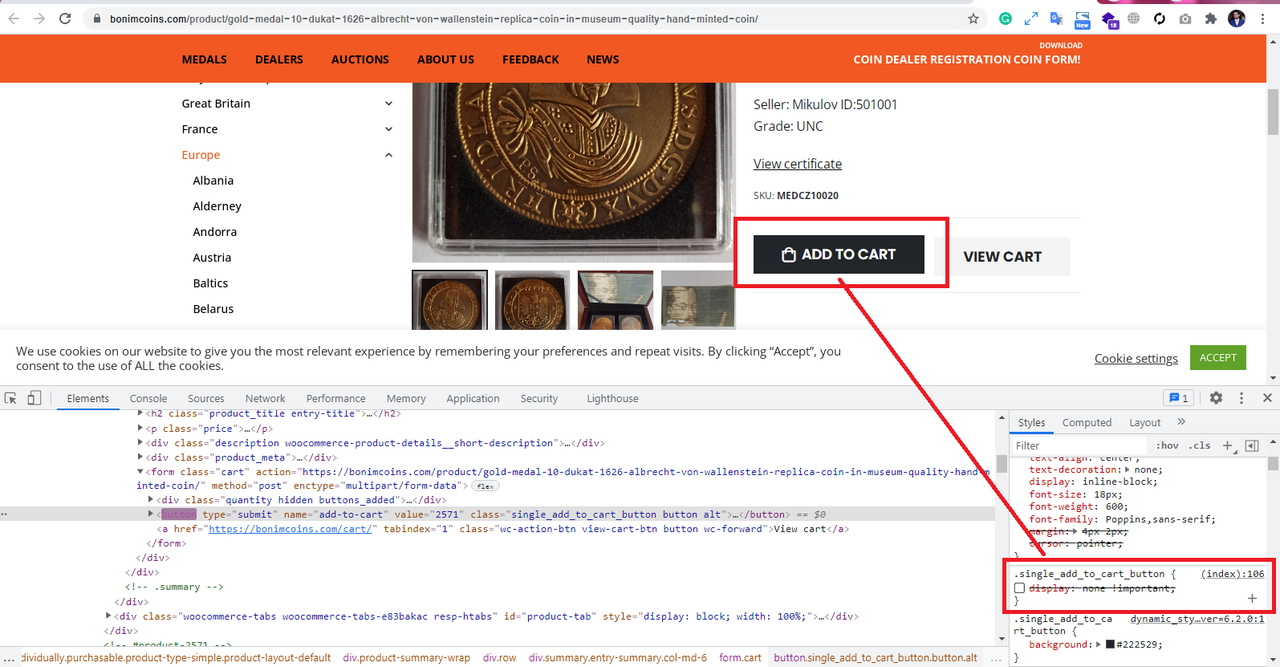Screen dimensions: 1280x667
Task: Collapse the form class cart node
Action: coord(141,472)
